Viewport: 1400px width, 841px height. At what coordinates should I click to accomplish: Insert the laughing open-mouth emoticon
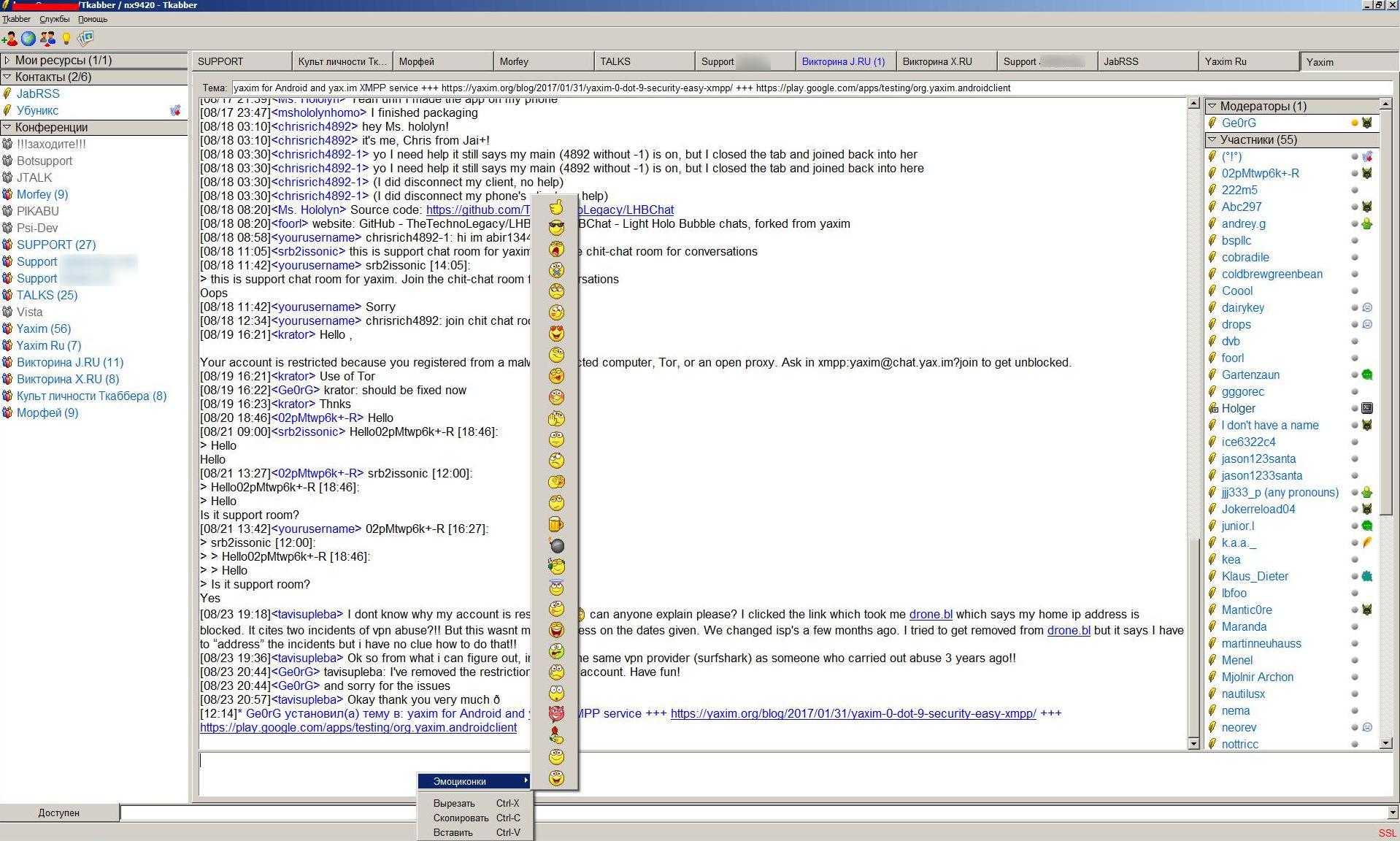[x=556, y=630]
